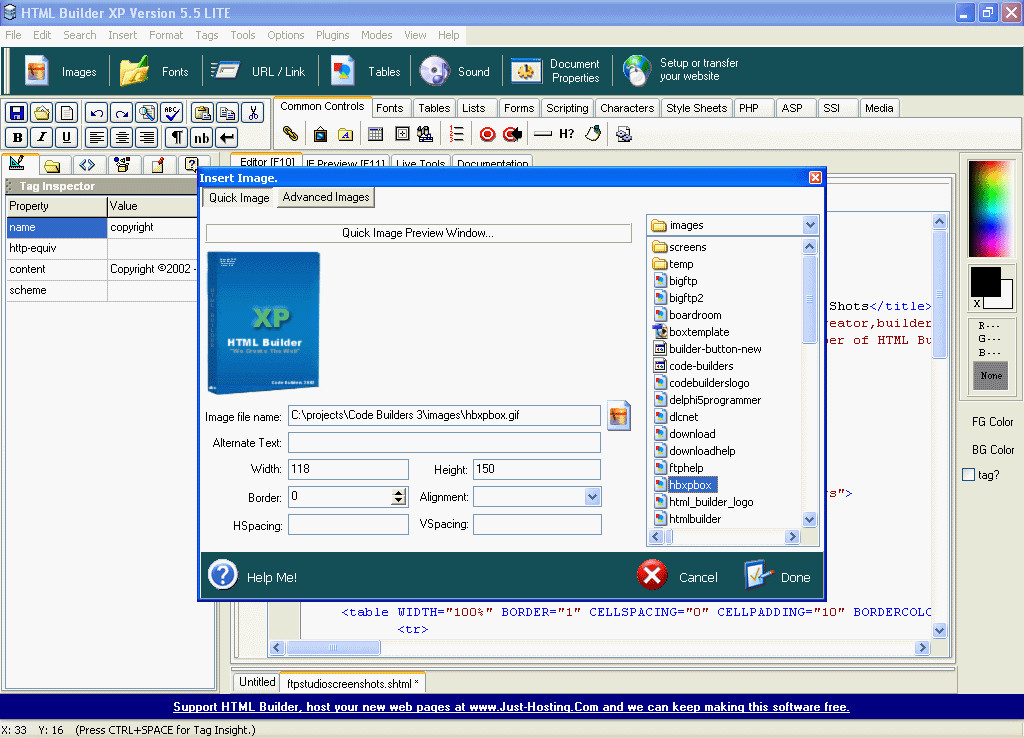Click the black foreground color swatch

(x=985, y=282)
